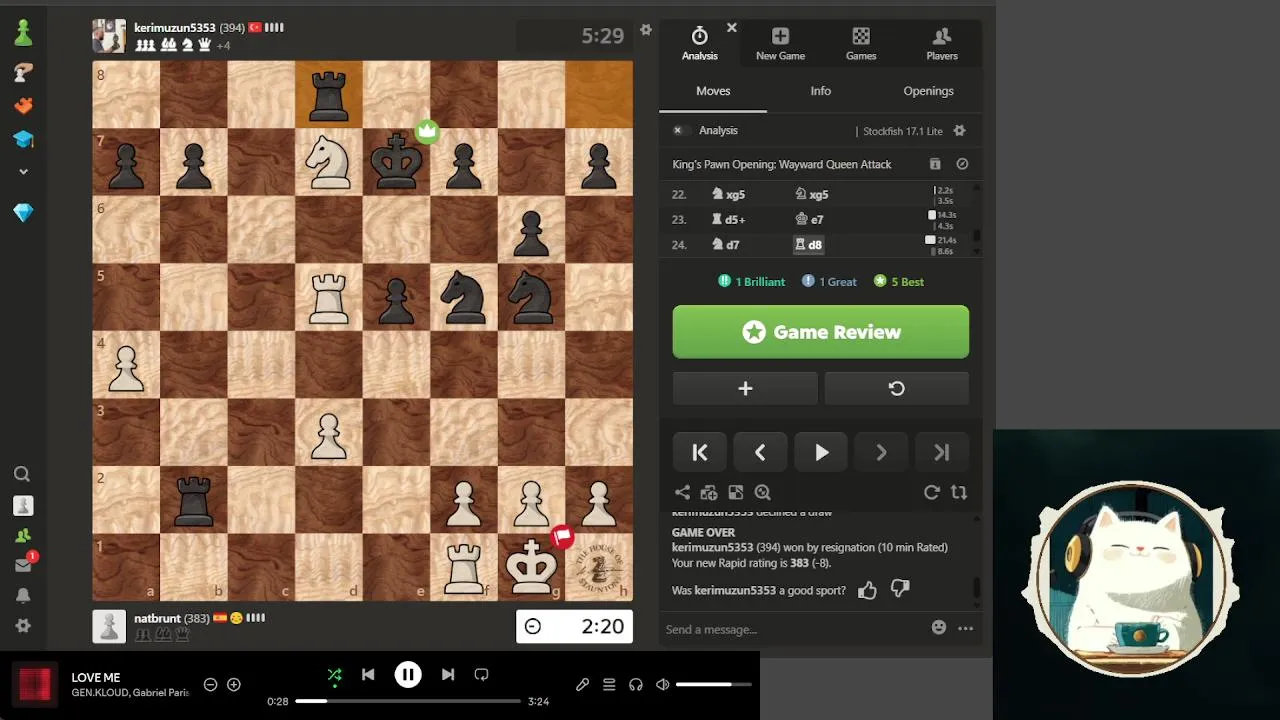Click the rematch circular arrow button
1280x720 pixels.
[x=897, y=389]
